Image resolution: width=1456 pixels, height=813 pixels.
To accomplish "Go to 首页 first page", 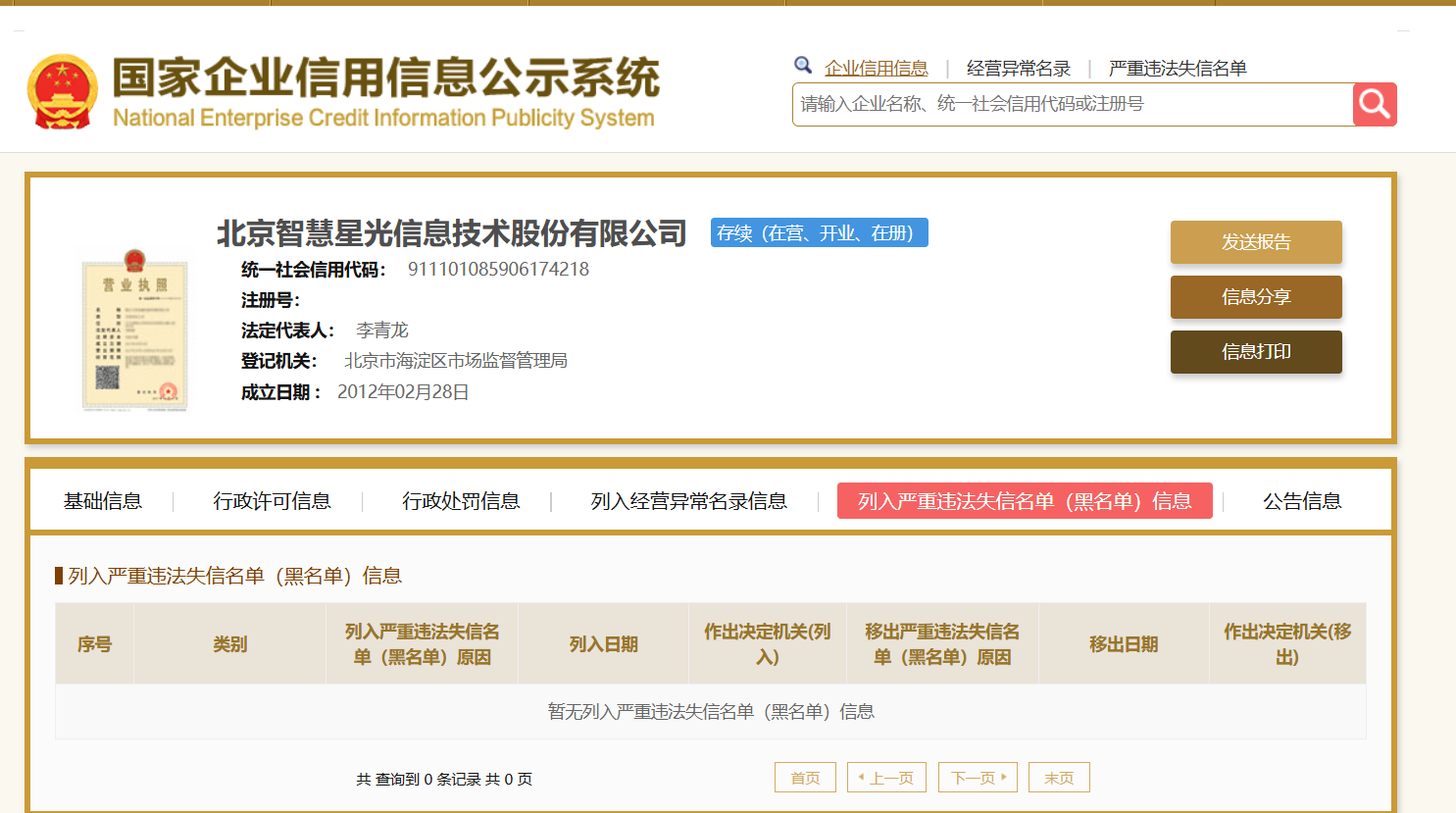I will point(805,778).
